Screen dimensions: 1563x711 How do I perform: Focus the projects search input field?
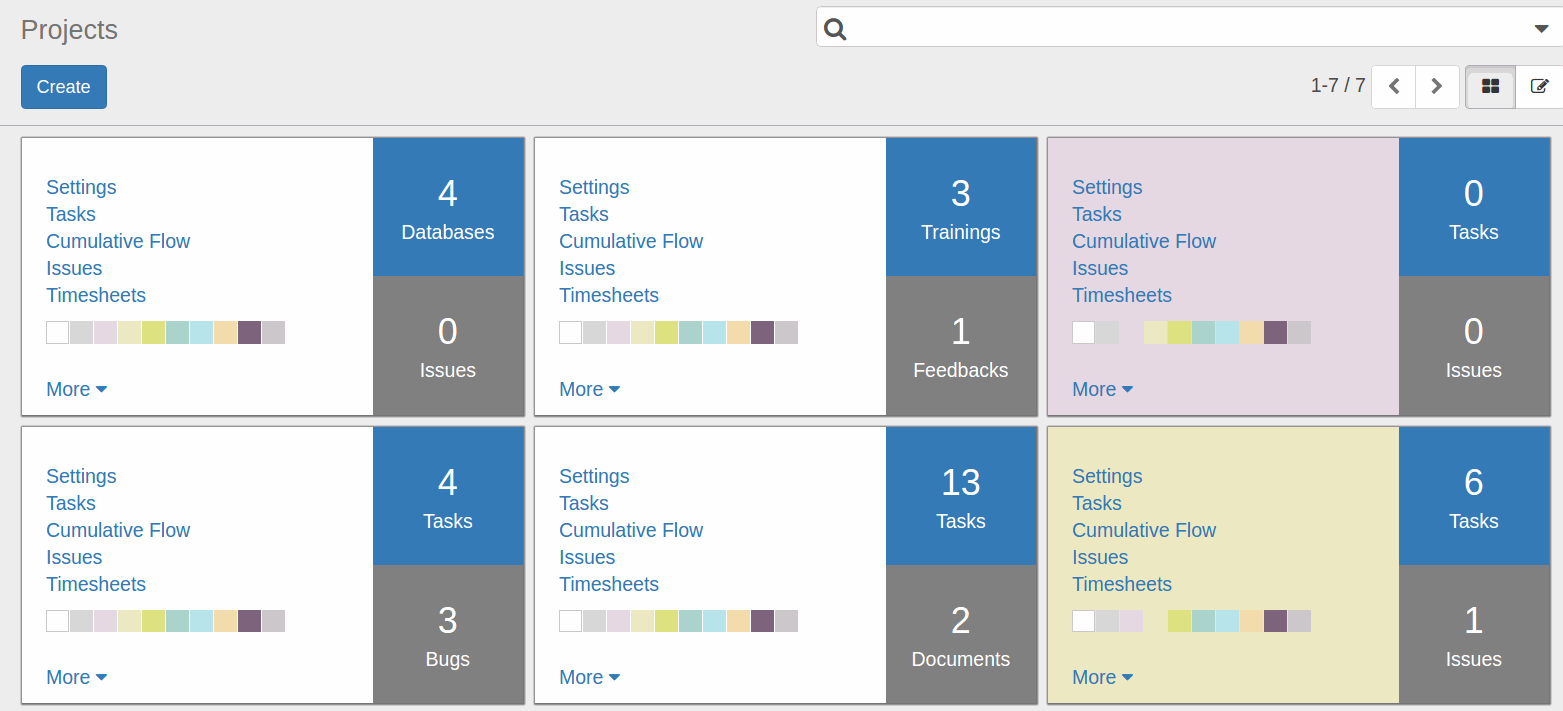point(1180,29)
